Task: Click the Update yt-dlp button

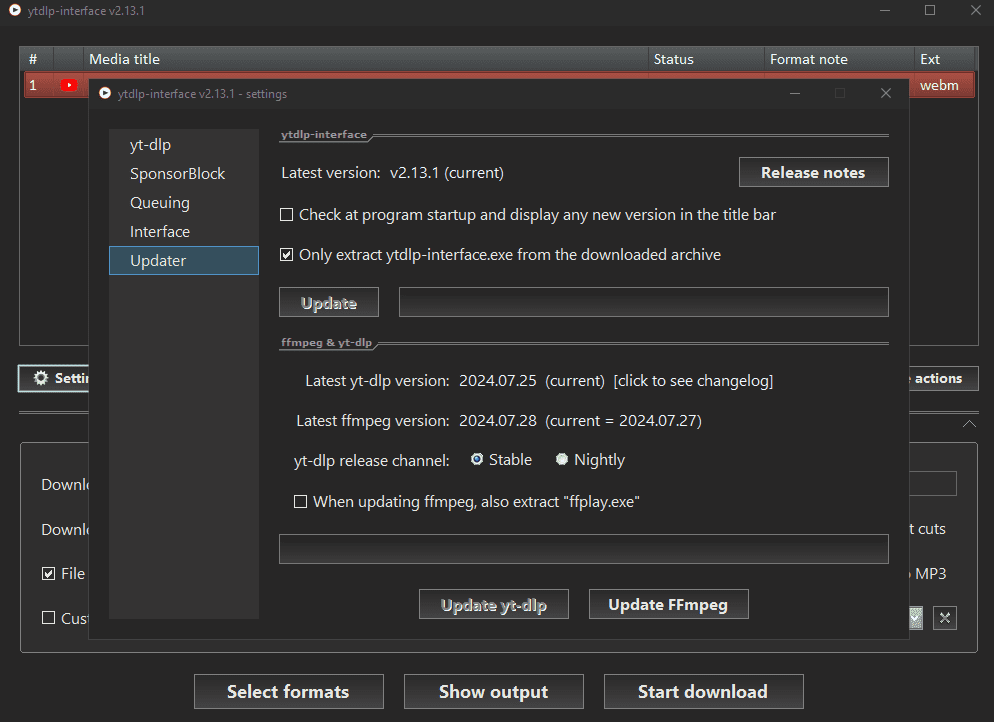Action: [494, 604]
